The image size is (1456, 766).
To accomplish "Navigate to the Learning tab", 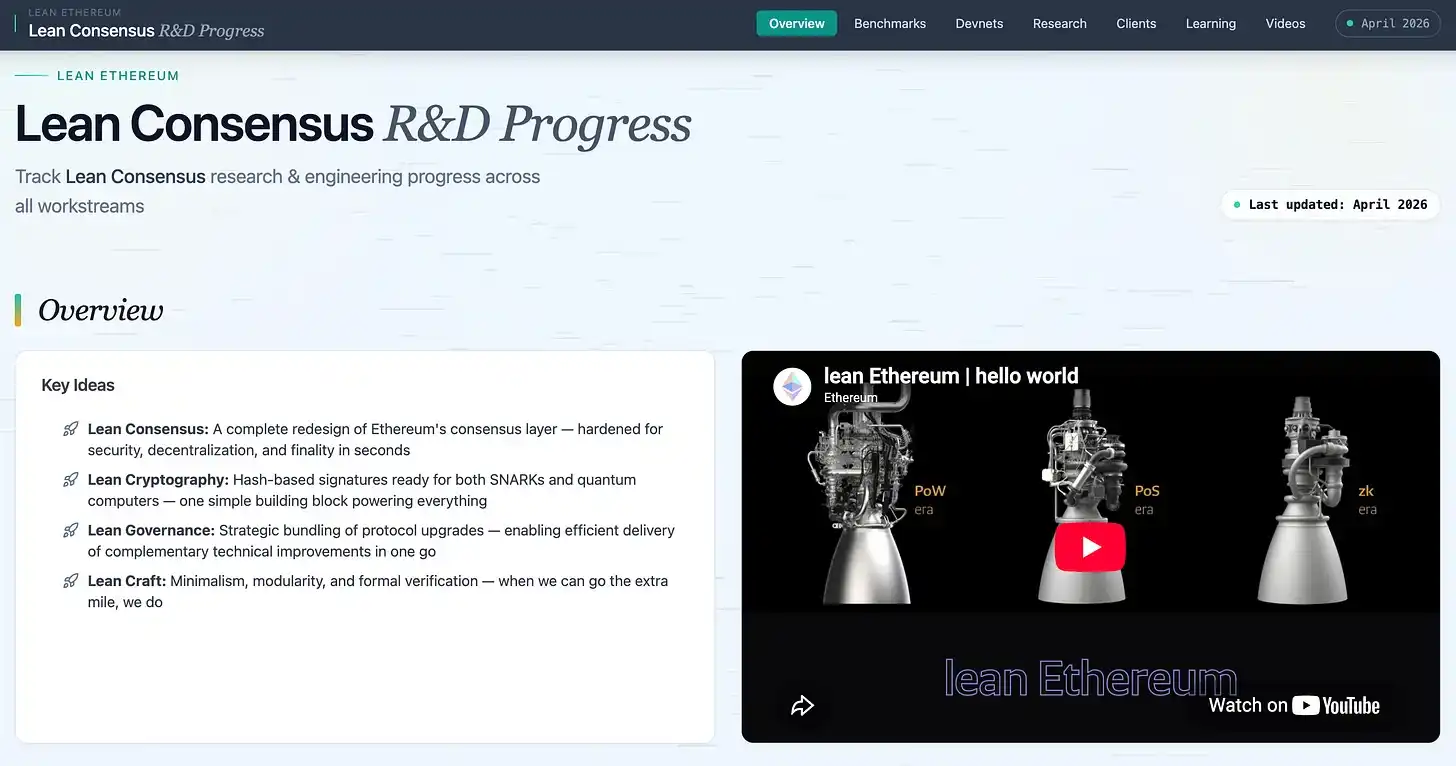I will (x=1211, y=24).
